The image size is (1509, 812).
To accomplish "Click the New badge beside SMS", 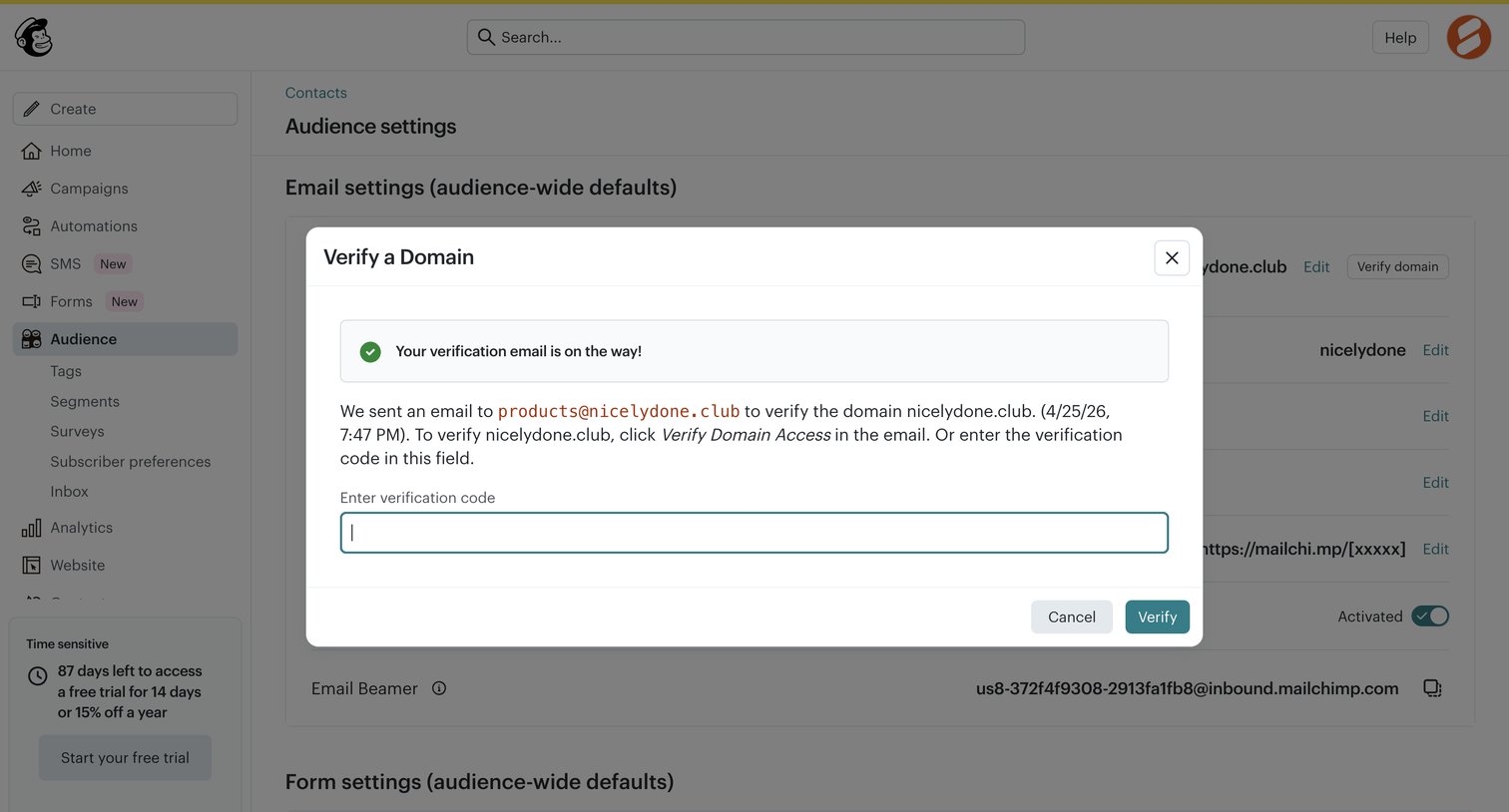I will click(x=113, y=264).
